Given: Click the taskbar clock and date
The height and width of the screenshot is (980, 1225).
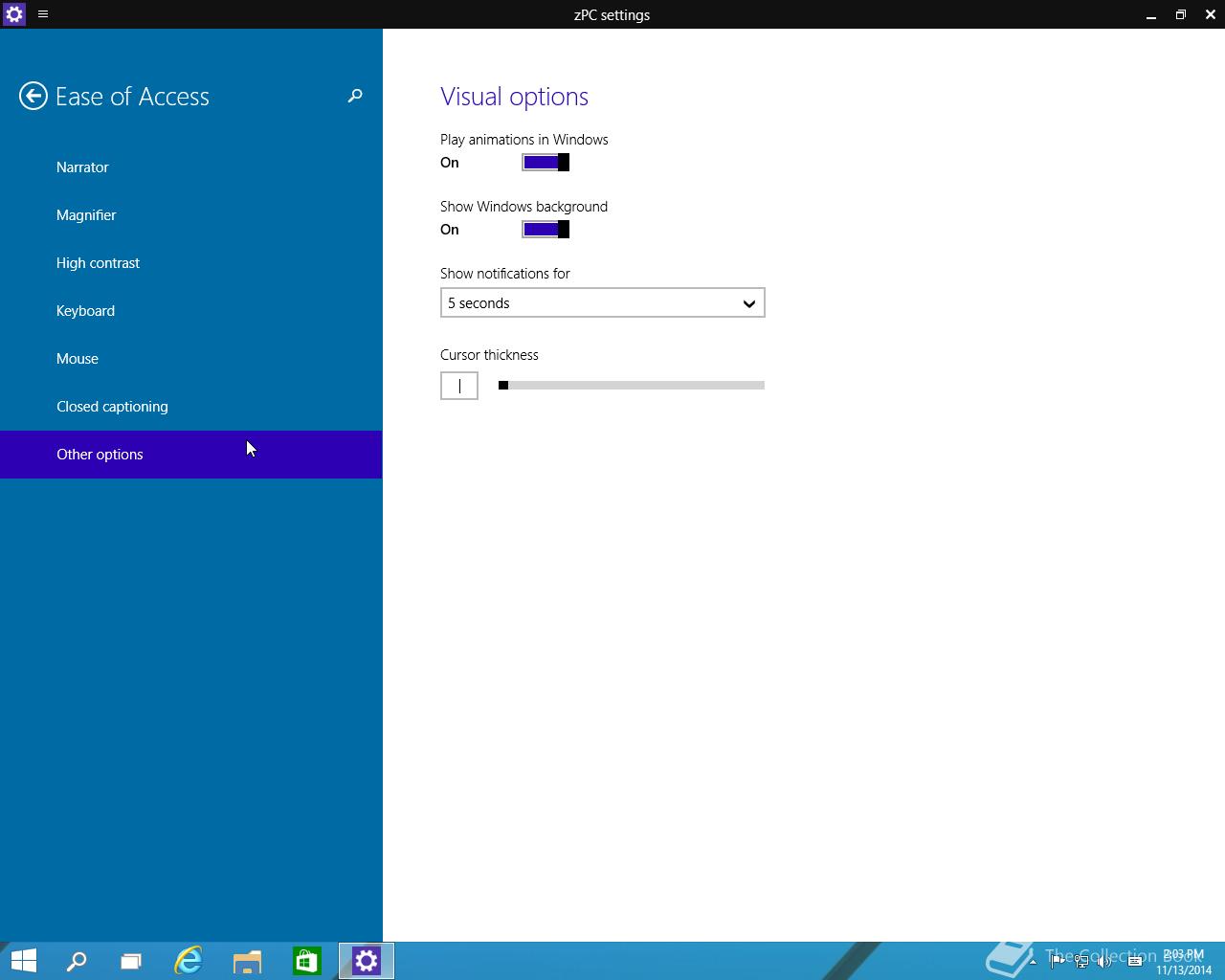Looking at the screenshot, I should pos(1184,962).
